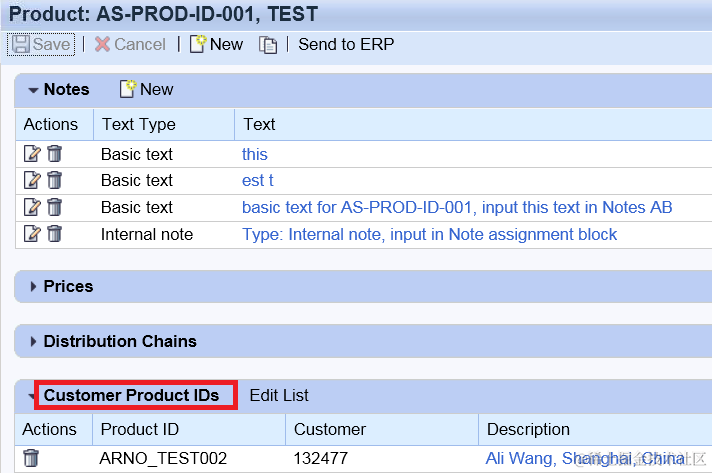Open the 'basic text for AS-PROD-ID-001' link
The image size is (712, 473).
457,207
